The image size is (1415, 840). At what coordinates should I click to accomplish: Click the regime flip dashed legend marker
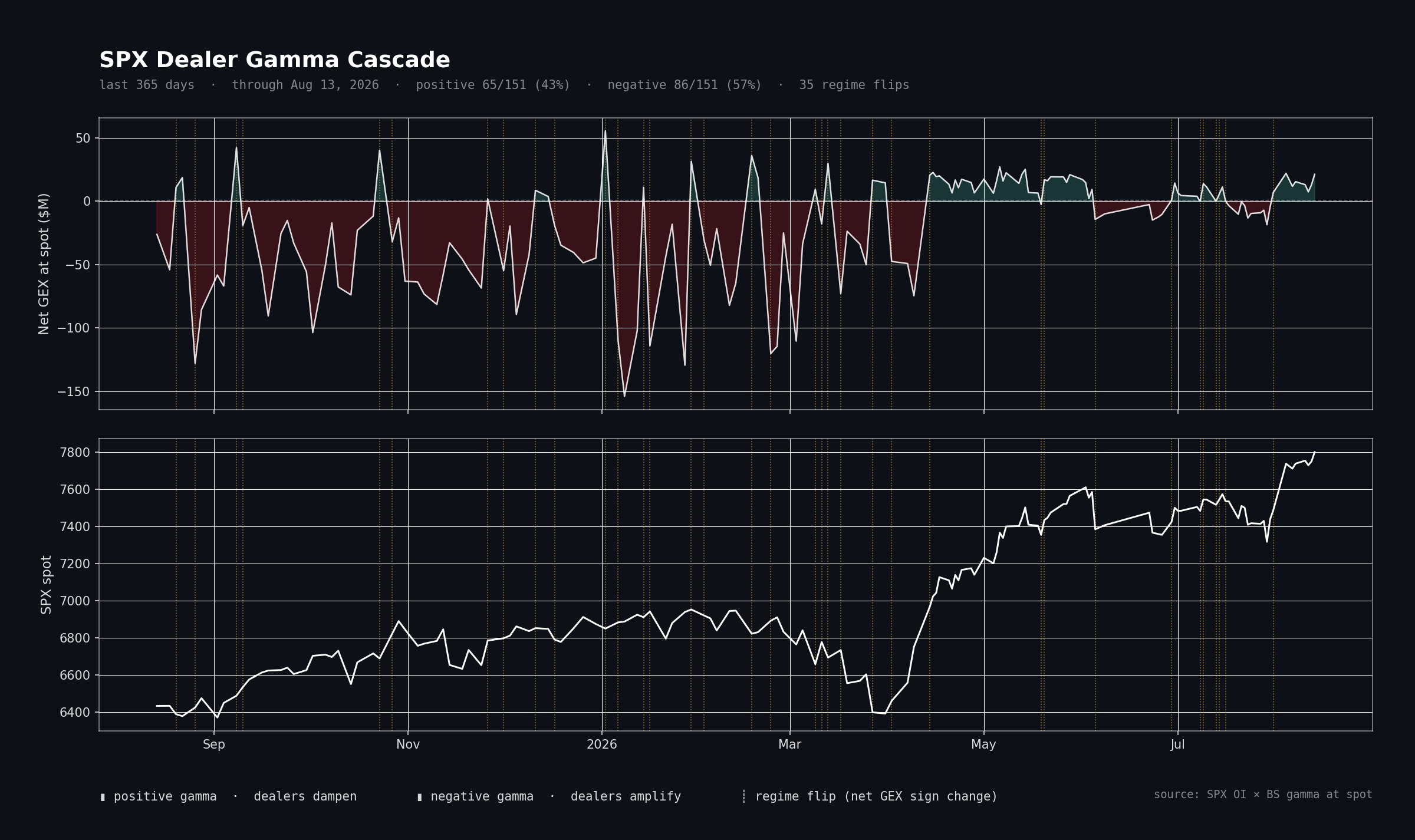pyautogui.click(x=744, y=797)
